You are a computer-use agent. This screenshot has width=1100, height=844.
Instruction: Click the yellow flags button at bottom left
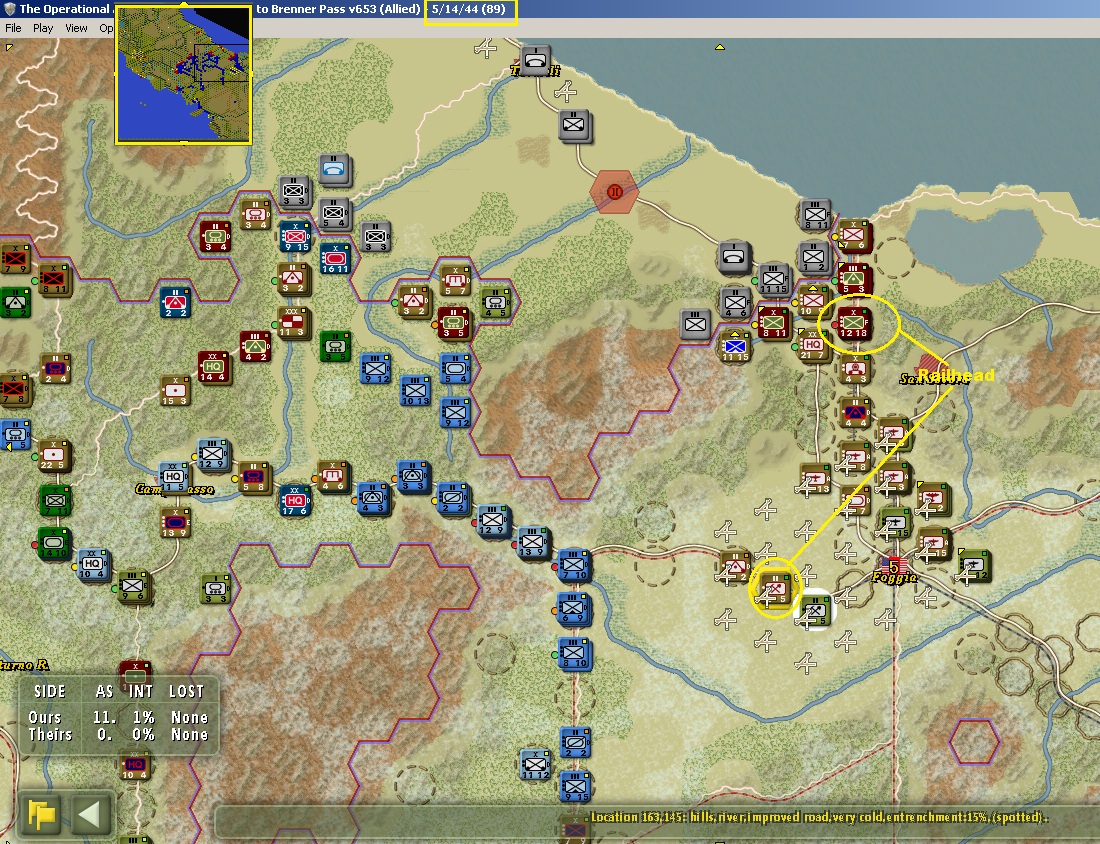coord(41,815)
